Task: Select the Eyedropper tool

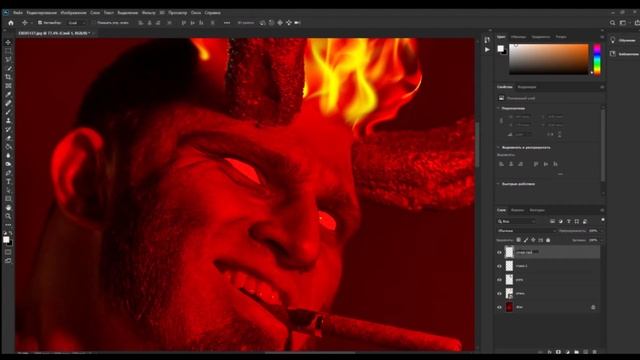Action: pos(8,94)
